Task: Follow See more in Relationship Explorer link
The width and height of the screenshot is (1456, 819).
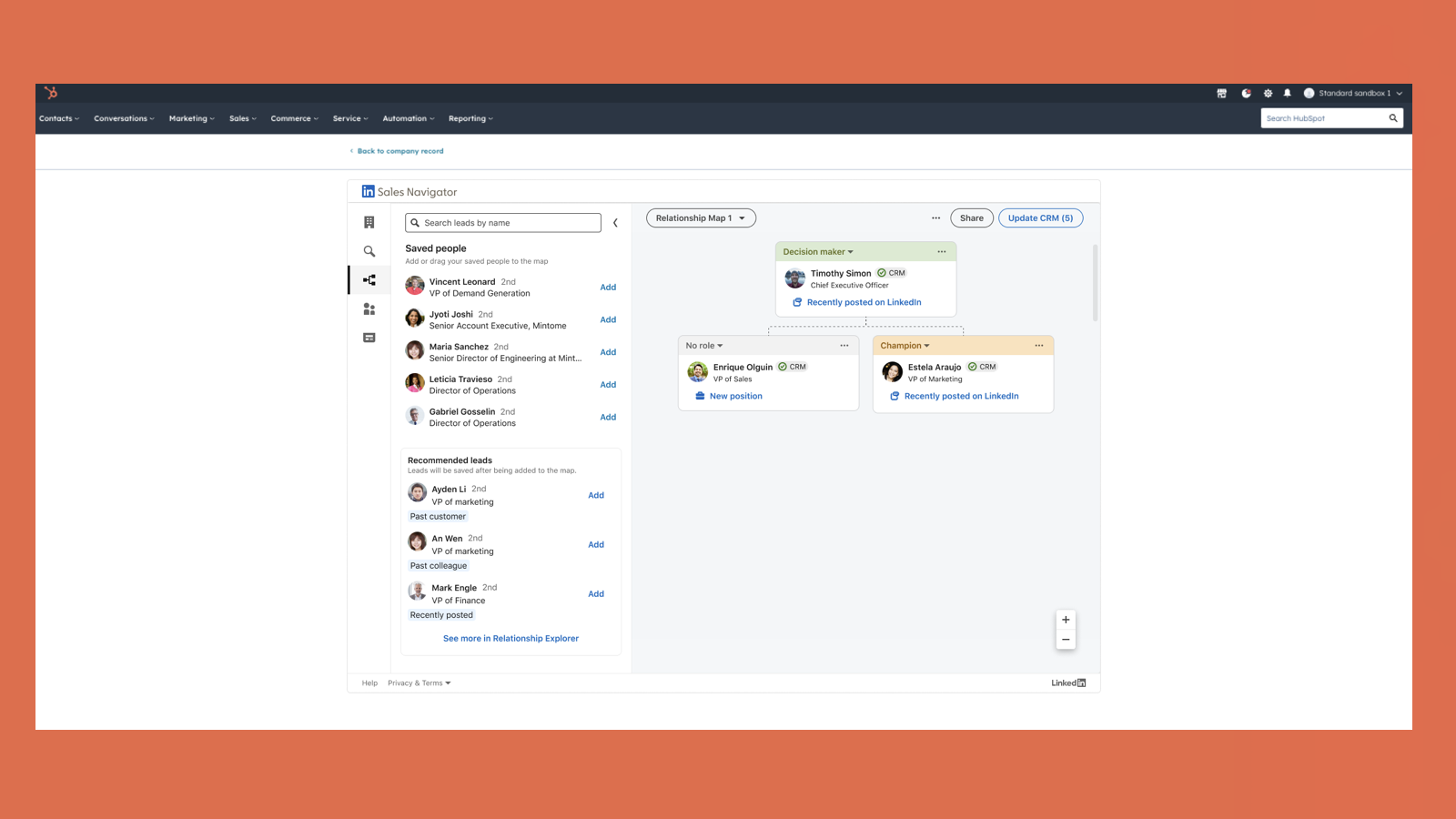Action: click(x=511, y=639)
